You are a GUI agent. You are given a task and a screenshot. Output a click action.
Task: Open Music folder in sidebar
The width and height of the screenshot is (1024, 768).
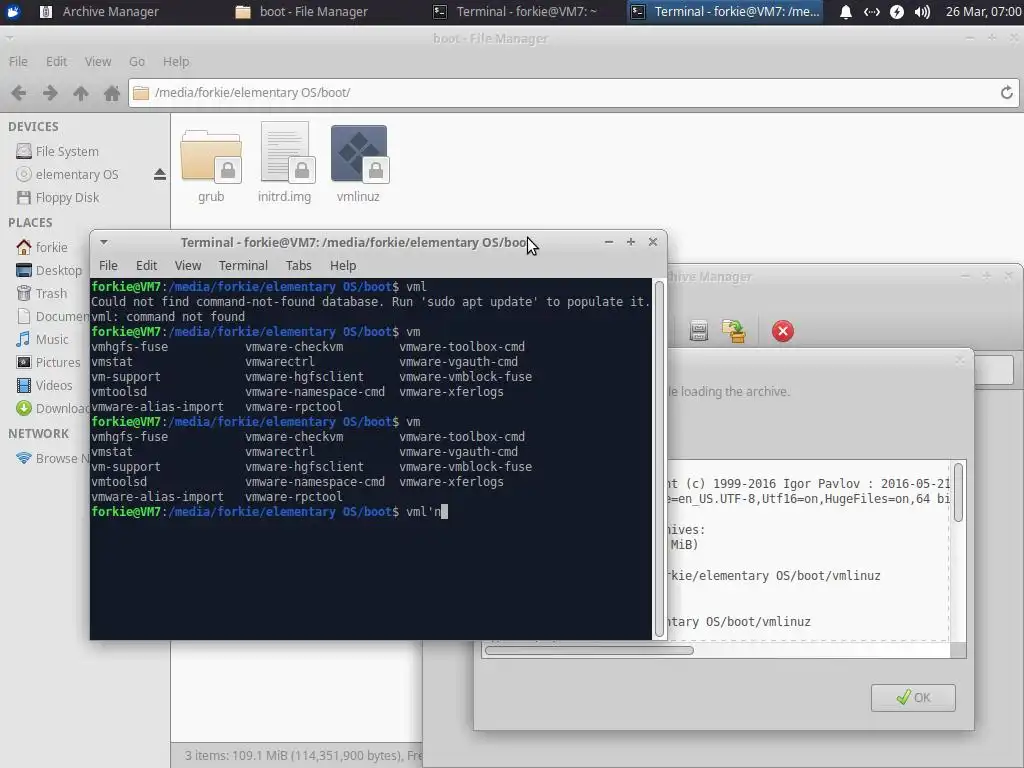click(x=42, y=339)
